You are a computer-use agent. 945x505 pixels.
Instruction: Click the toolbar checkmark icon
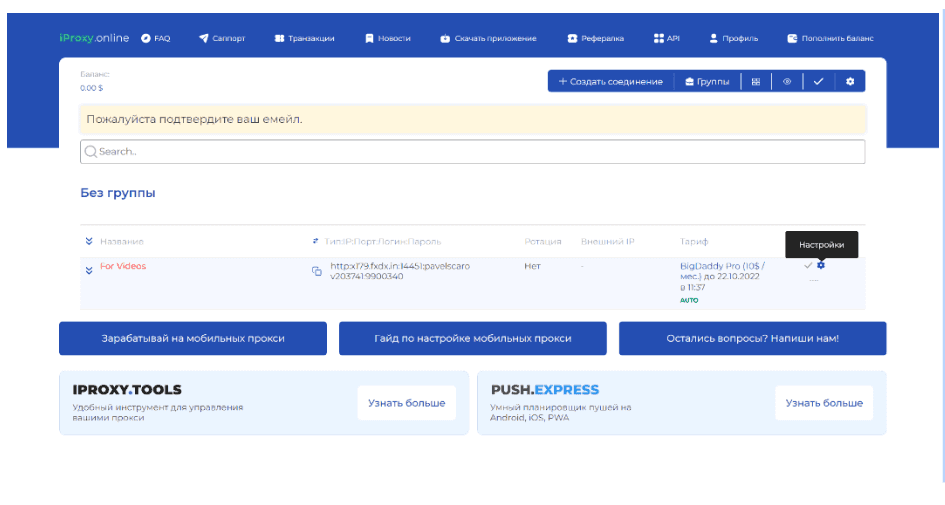(818, 81)
